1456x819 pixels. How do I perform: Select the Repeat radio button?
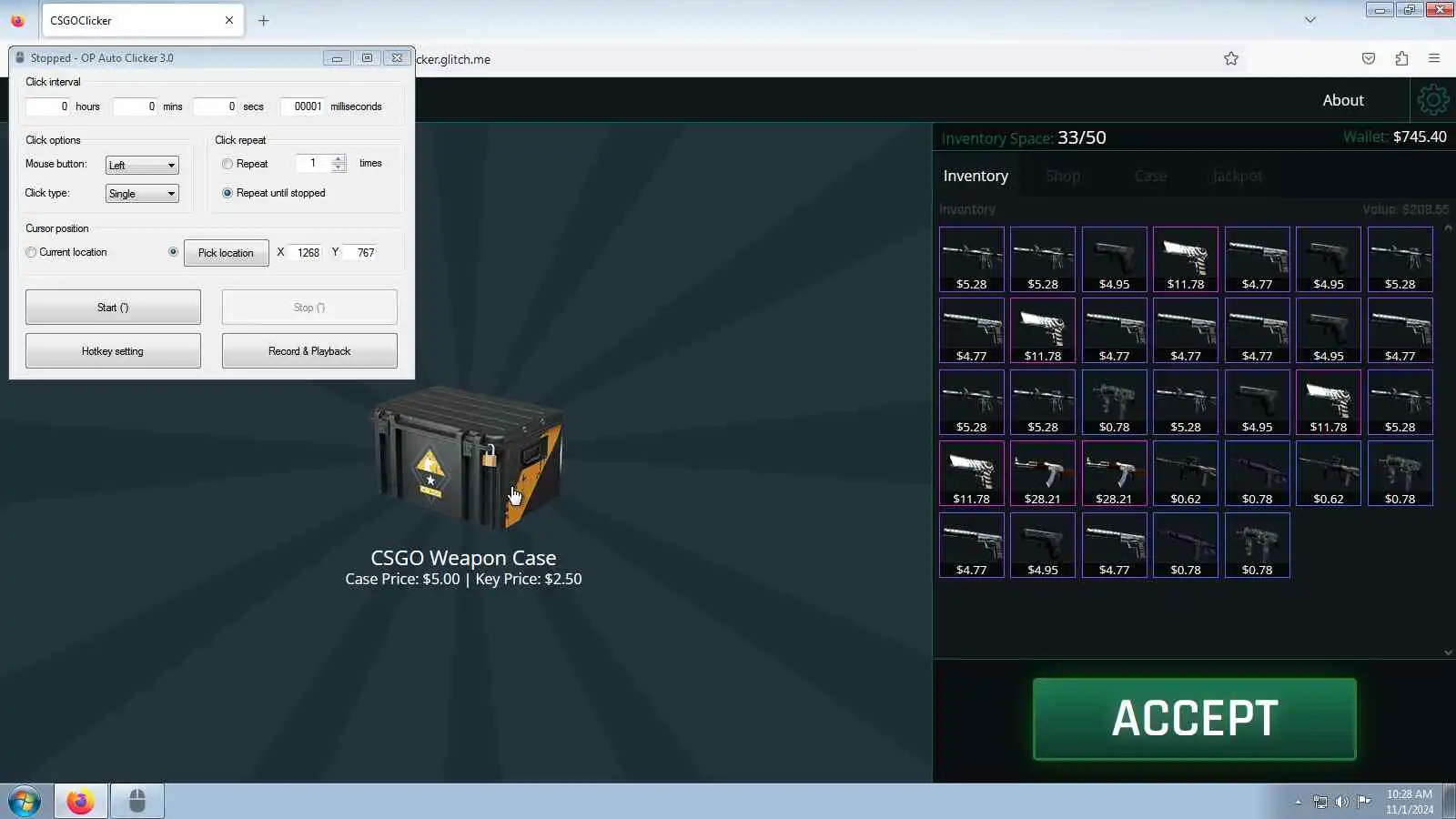pos(227,164)
